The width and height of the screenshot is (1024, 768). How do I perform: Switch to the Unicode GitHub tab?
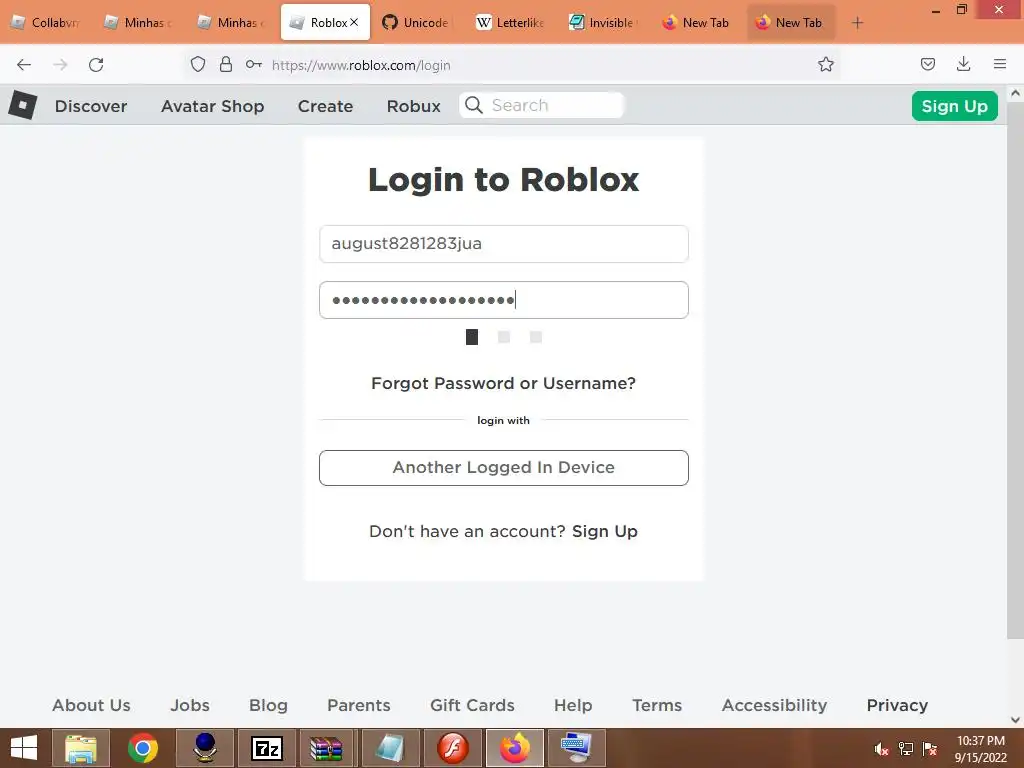[x=416, y=23]
